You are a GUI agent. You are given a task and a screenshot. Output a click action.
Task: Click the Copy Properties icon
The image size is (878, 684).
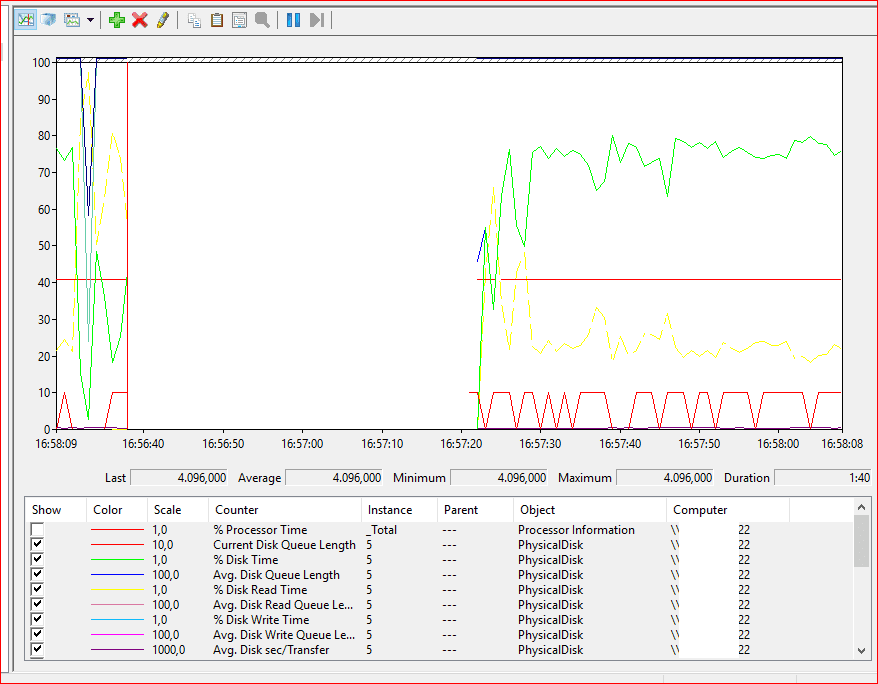[x=194, y=20]
